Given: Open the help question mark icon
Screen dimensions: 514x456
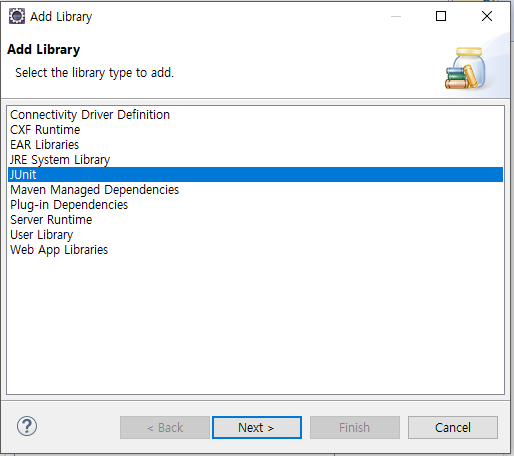Looking at the screenshot, I should tap(27, 426).
